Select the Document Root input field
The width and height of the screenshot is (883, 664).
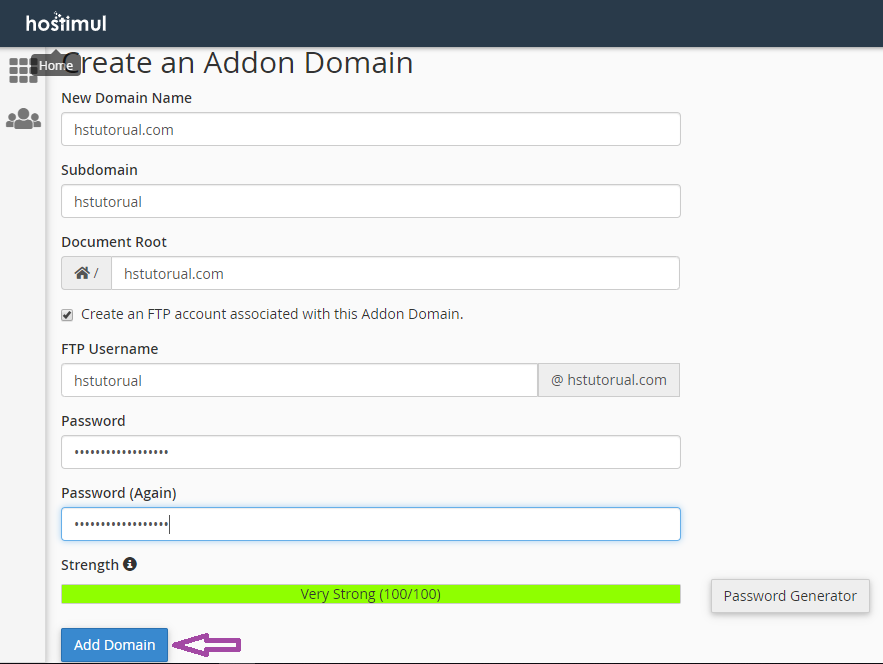point(395,273)
